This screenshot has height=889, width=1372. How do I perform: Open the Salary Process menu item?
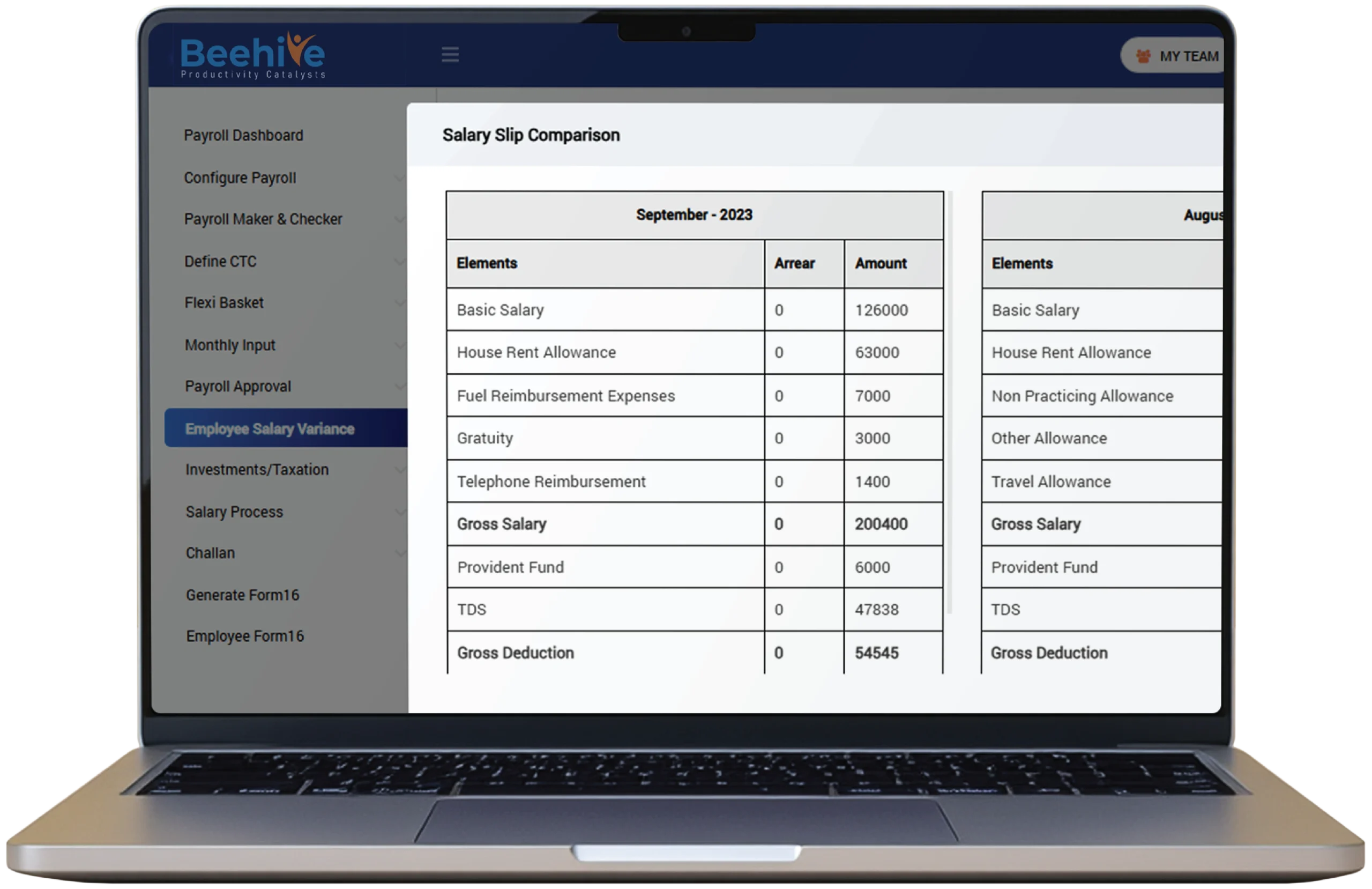(x=234, y=512)
